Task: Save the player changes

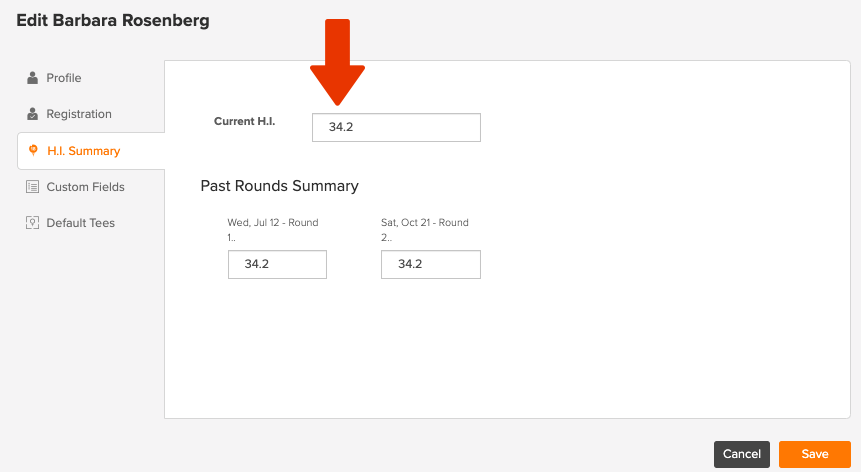Action: click(815, 454)
